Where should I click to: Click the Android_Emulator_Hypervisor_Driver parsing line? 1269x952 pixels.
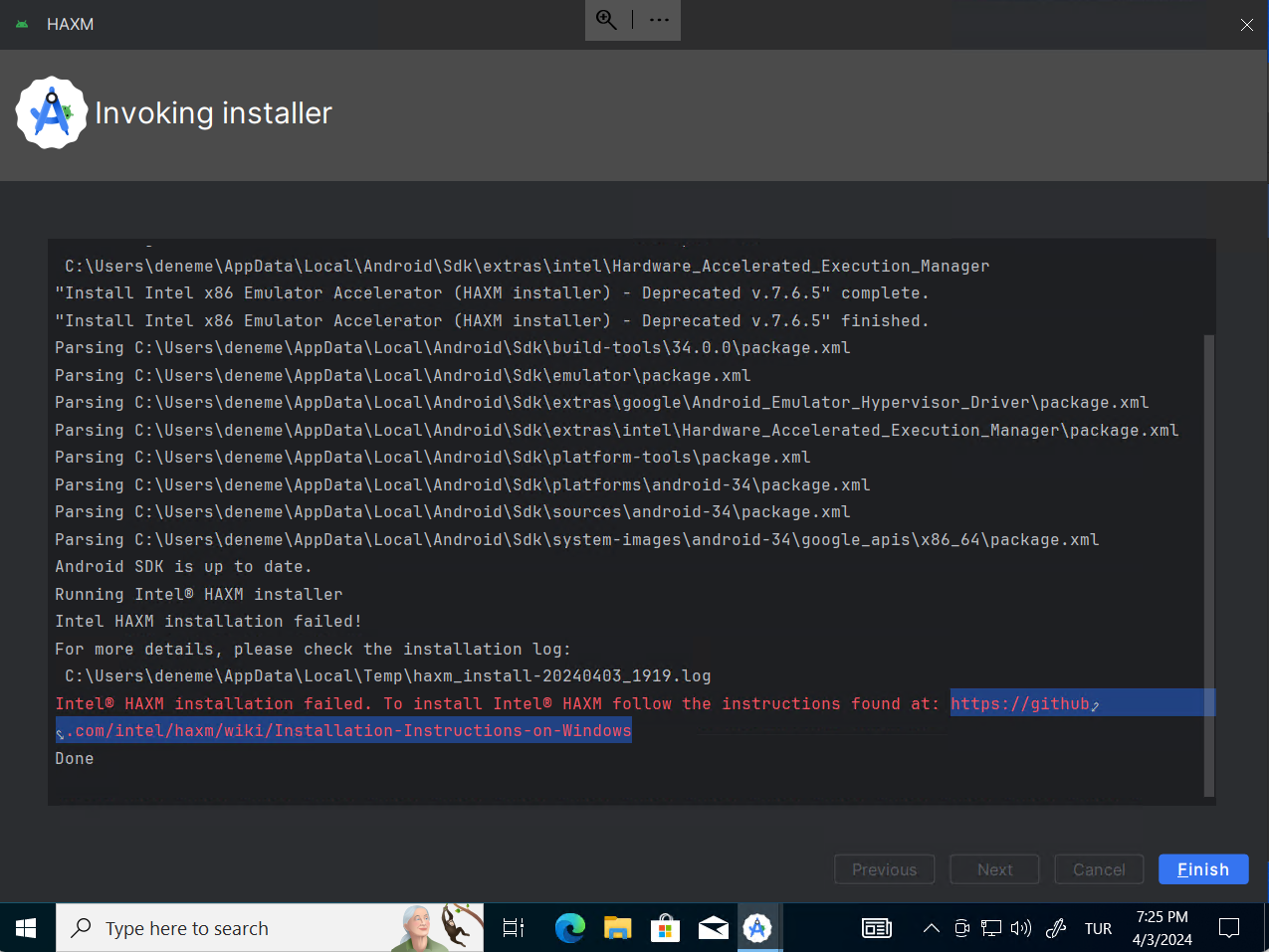pyautogui.click(x=602, y=402)
